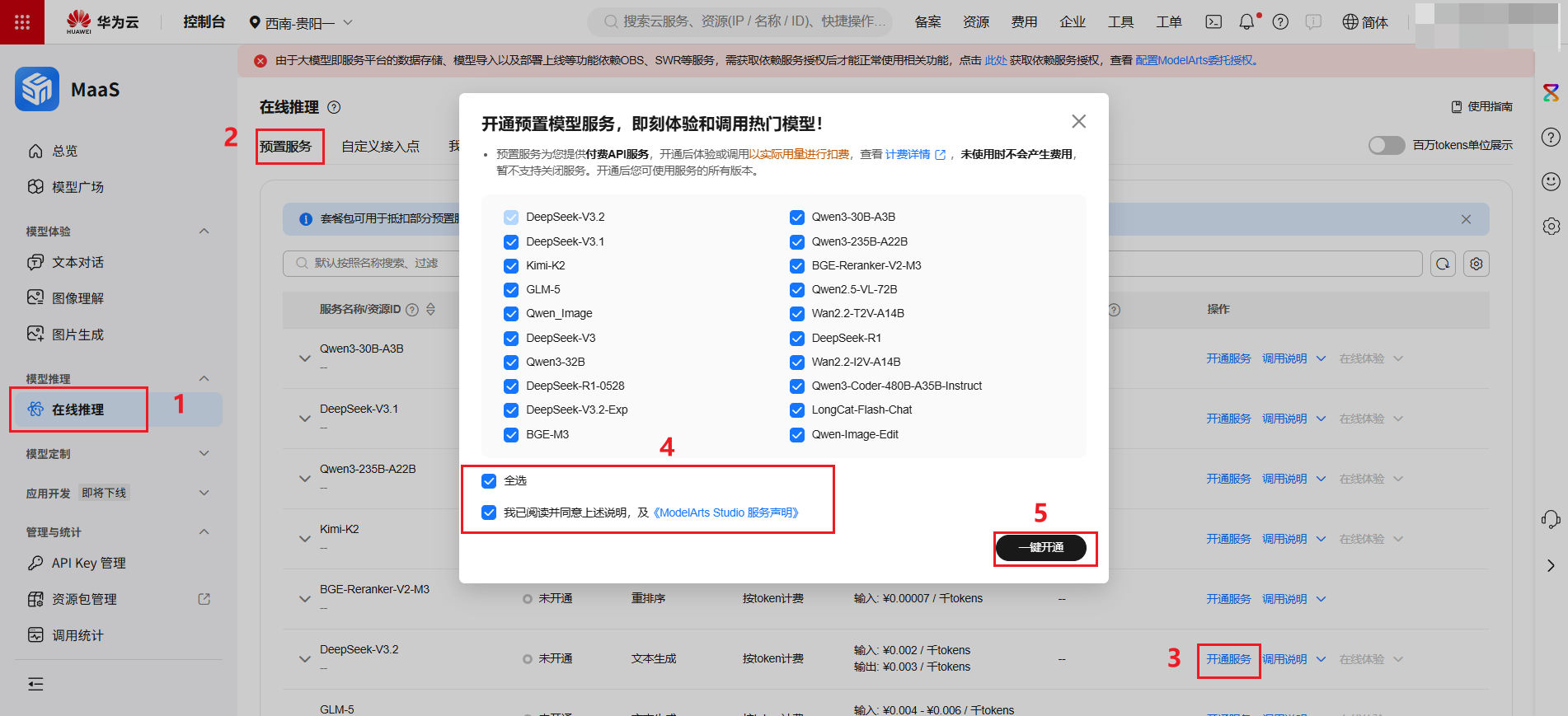Open the notifications bell
Image resolution: width=1568 pixels, height=716 pixels.
[x=1247, y=22]
